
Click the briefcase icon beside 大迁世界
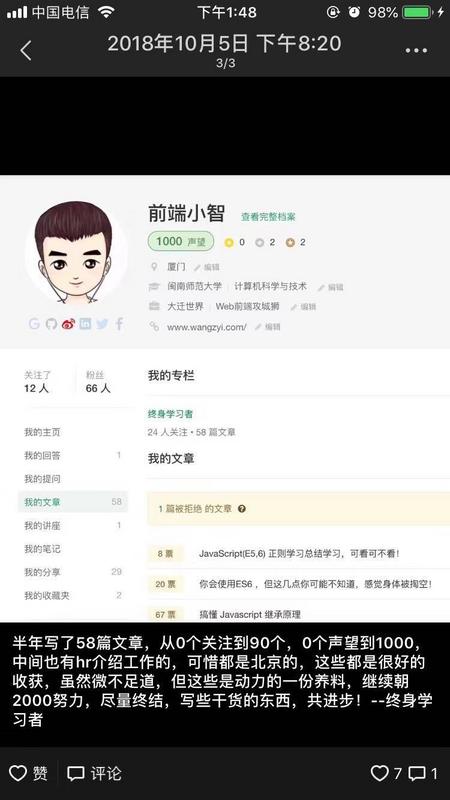pyautogui.click(x=154, y=307)
